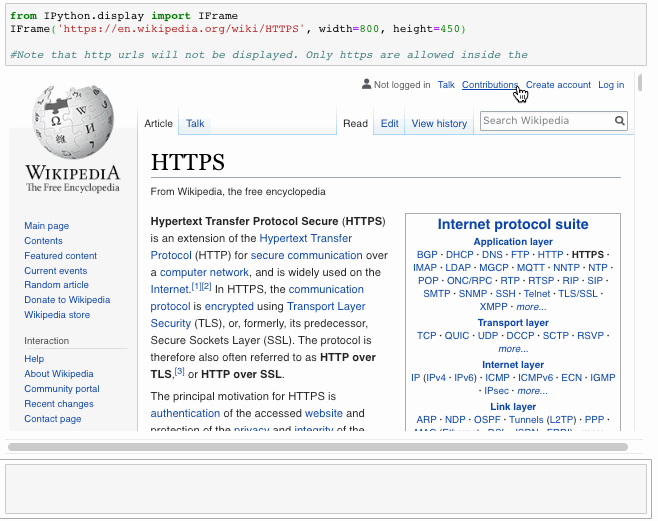This screenshot has height=521, width=658.
Task: Switch to the View history tab
Action: click(x=439, y=124)
